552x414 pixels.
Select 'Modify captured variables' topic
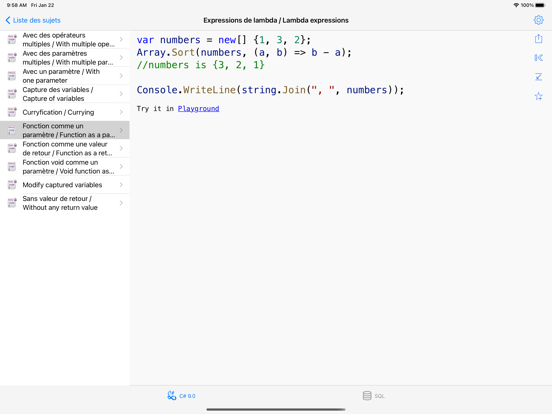click(65, 184)
